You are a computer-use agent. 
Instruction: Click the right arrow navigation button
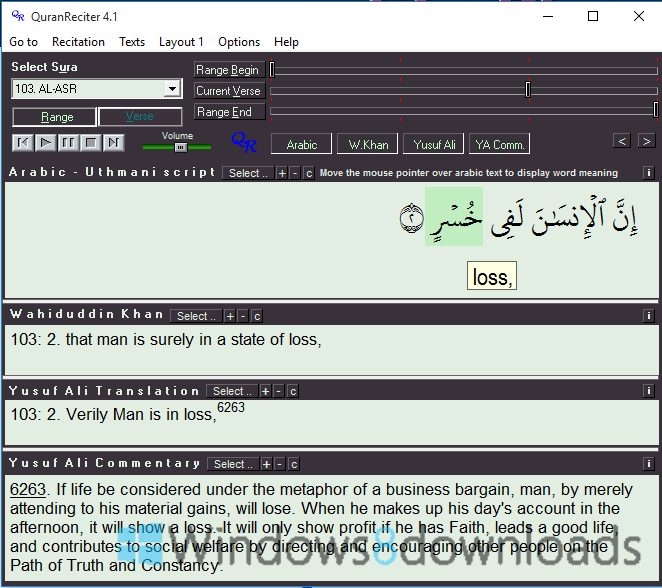pyautogui.click(x=646, y=141)
